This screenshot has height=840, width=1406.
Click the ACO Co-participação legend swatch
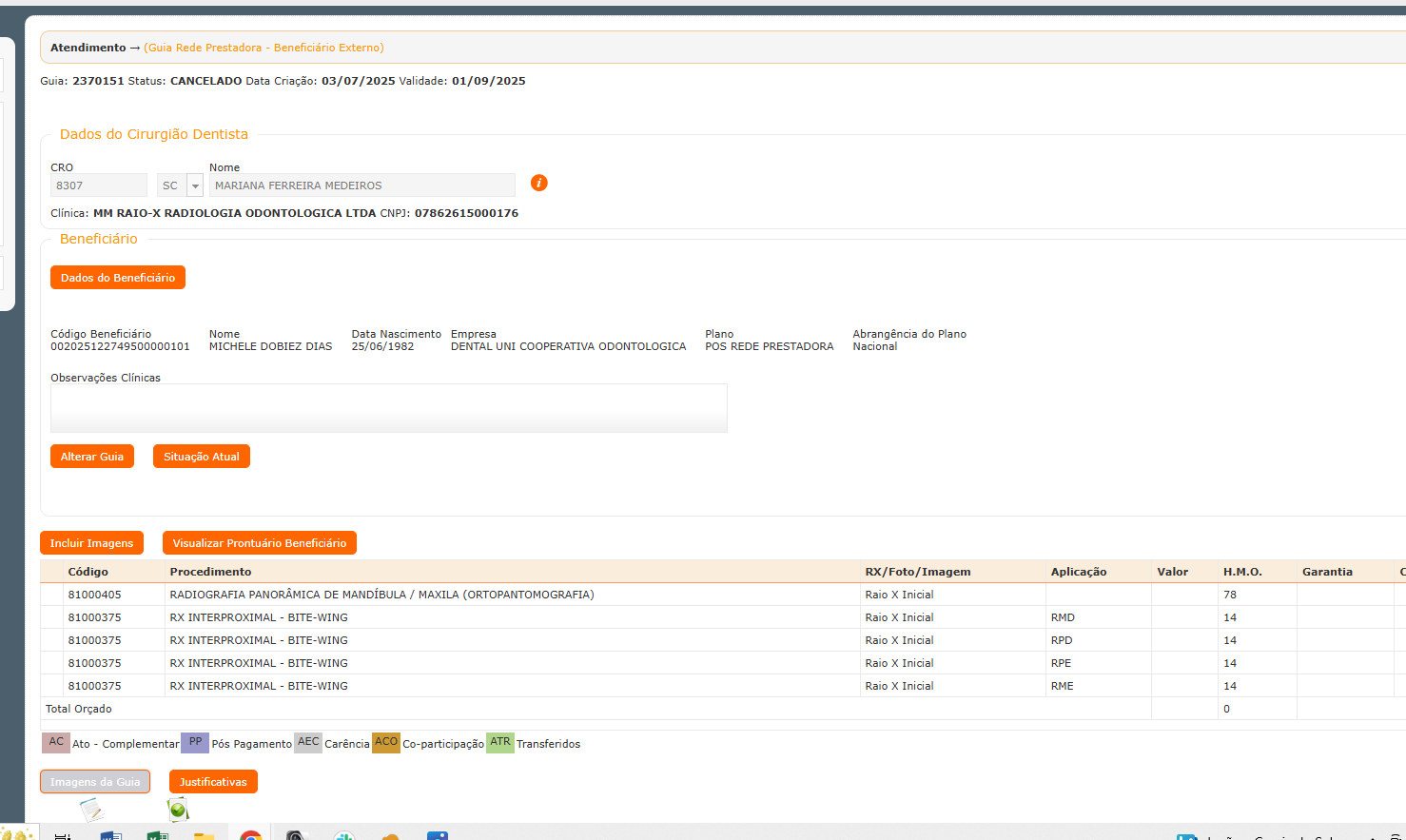(386, 742)
